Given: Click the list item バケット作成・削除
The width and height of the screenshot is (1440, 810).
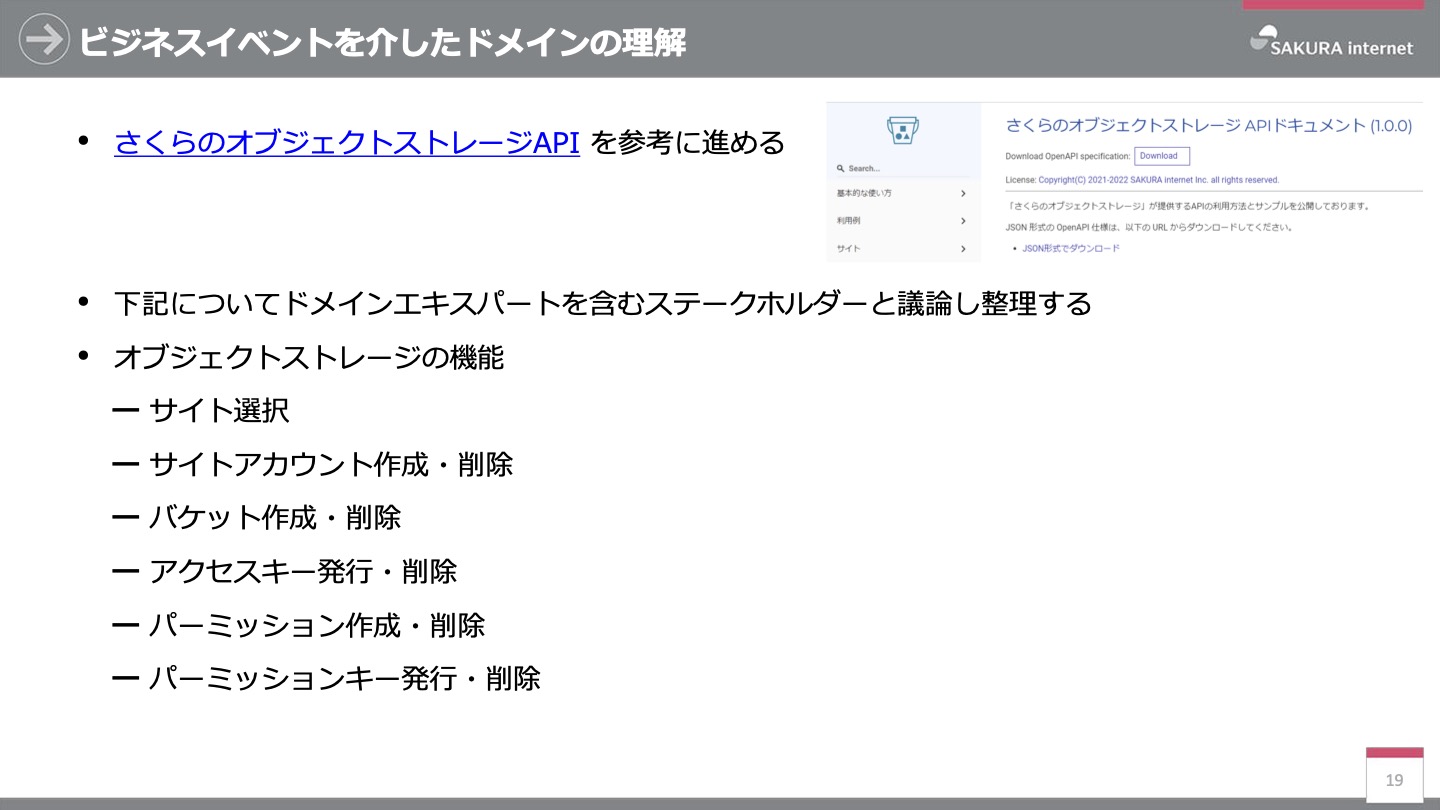Looking at the screenshot, I should pyautogui.click(x=275, y=518).
